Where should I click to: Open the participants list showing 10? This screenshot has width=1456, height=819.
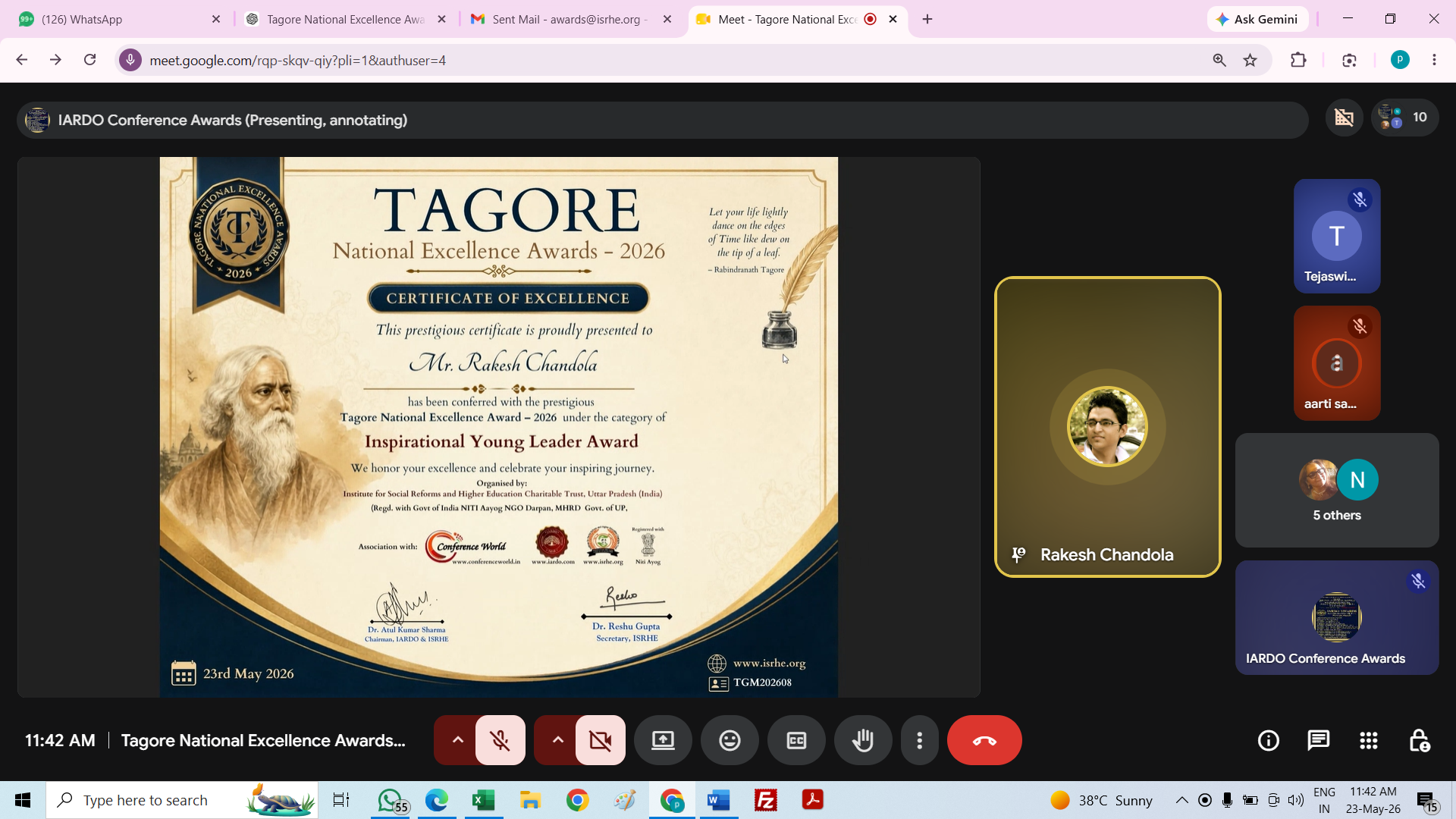pyautogui.click(x=1404, y=118)
